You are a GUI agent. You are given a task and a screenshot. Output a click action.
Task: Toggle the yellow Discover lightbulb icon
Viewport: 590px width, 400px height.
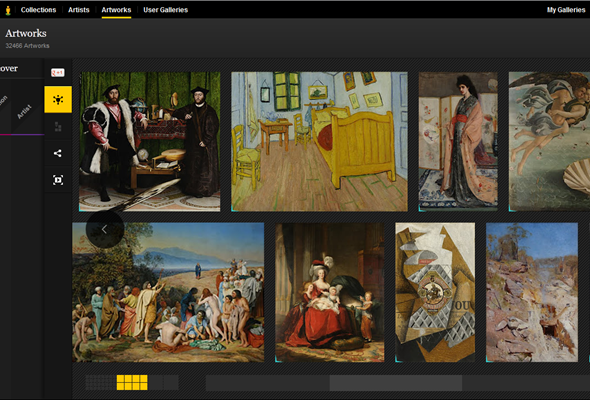[58, 100]
